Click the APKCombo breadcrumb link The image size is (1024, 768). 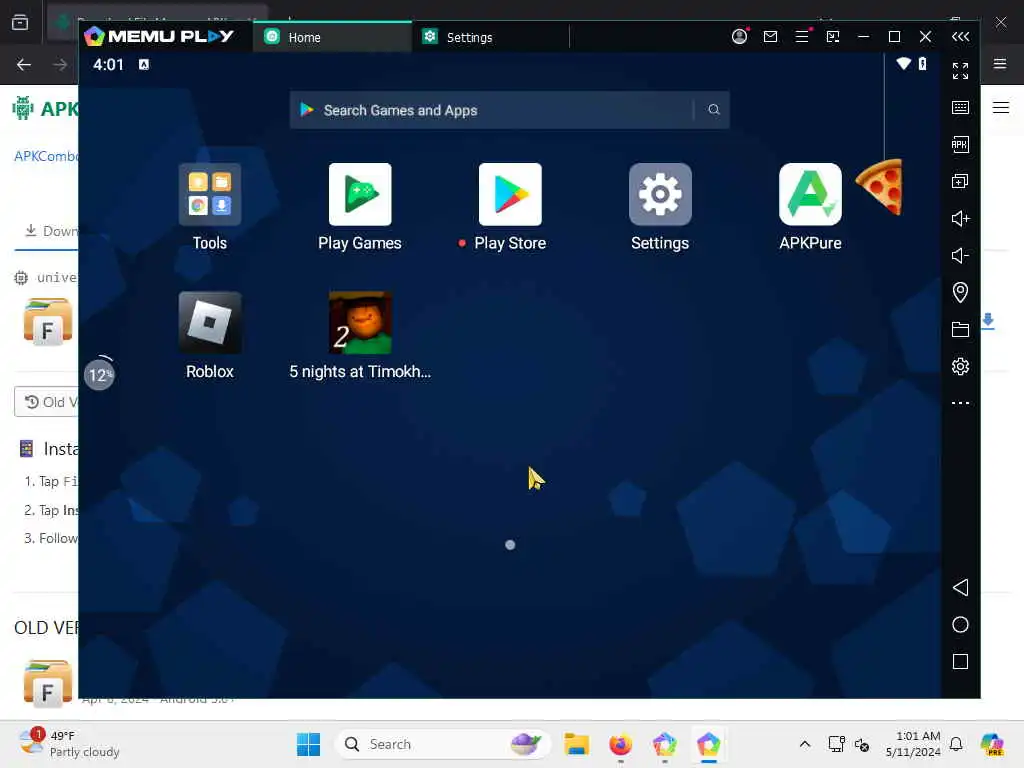click(46, 156)
